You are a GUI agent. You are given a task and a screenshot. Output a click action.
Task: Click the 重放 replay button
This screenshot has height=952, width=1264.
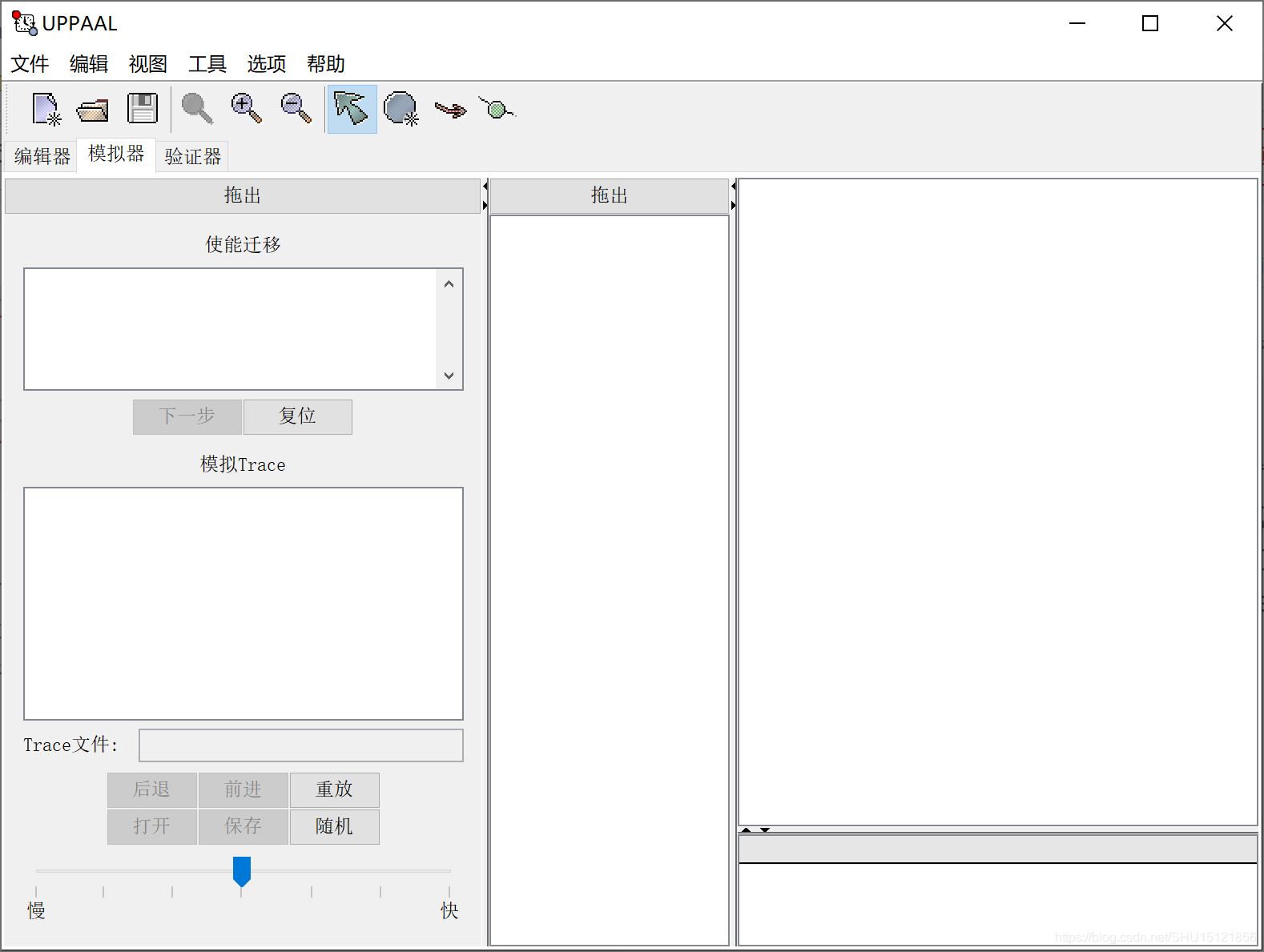click(x=335, y=789)
